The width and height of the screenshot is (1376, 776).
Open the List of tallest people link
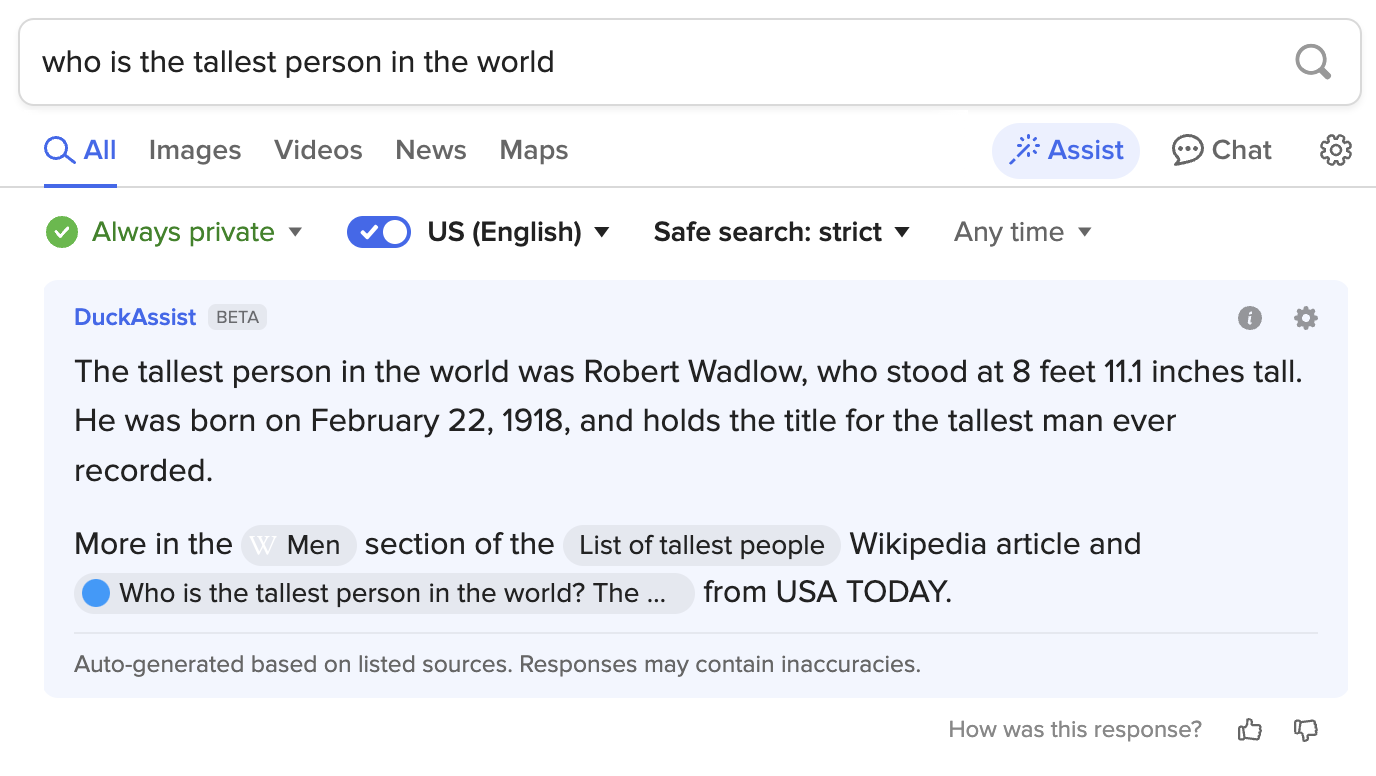[x=701, y=545]
